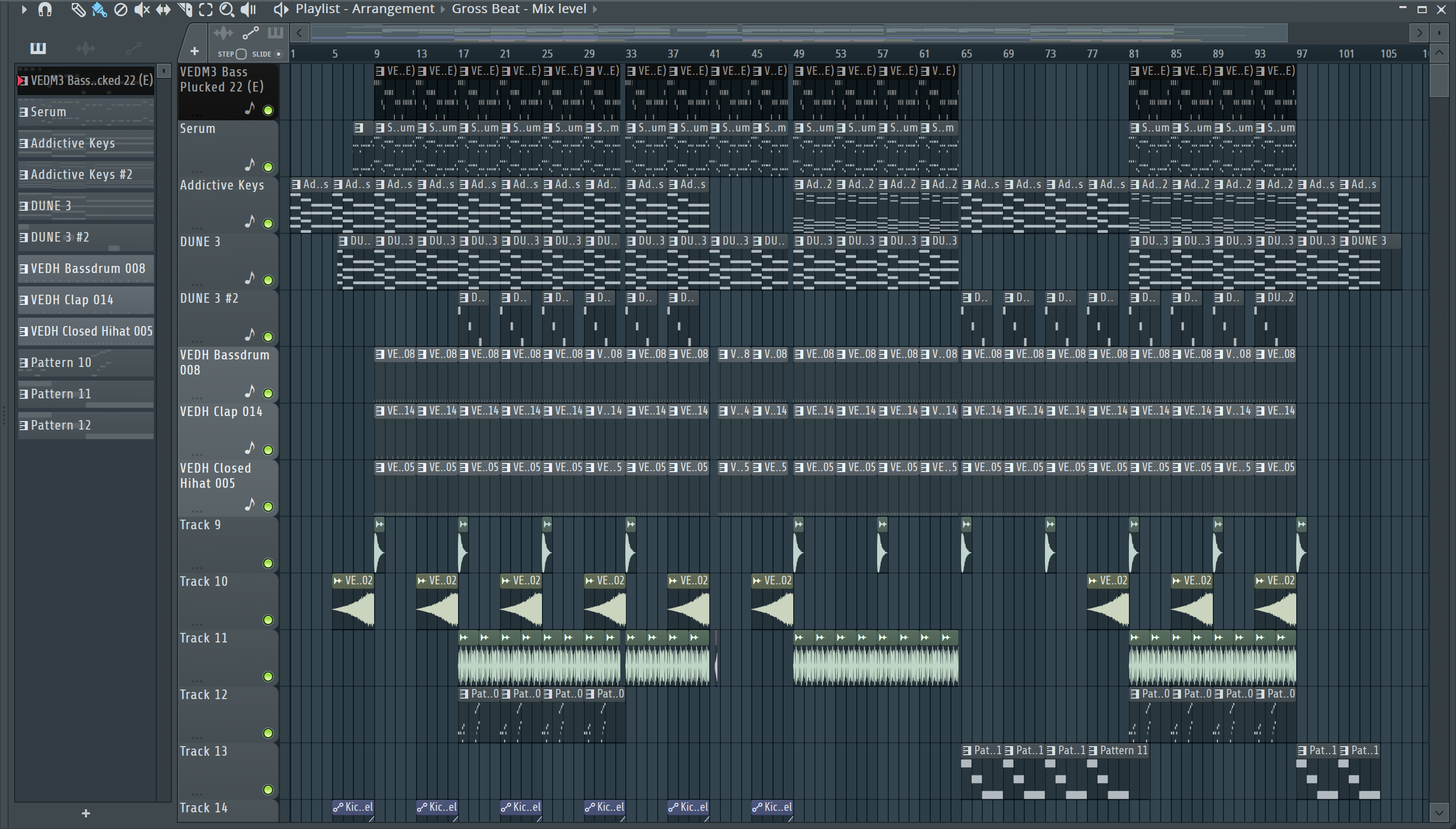Show automation clips in the picker panel
1456x829 pixels.
click(x=133, y=49)
